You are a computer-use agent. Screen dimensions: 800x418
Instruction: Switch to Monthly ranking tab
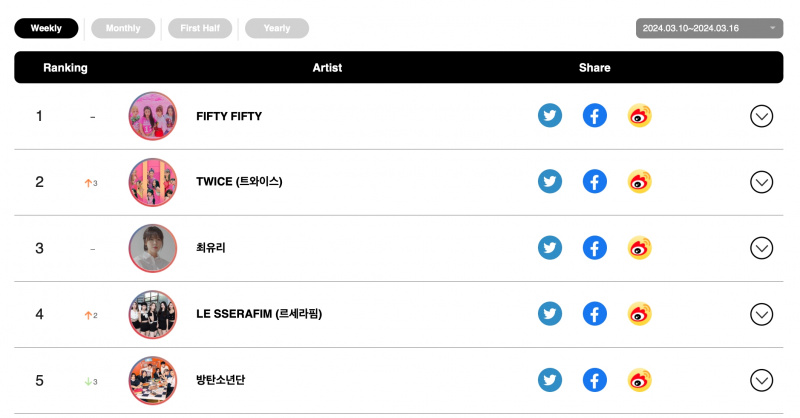click(x=123, y=29)
